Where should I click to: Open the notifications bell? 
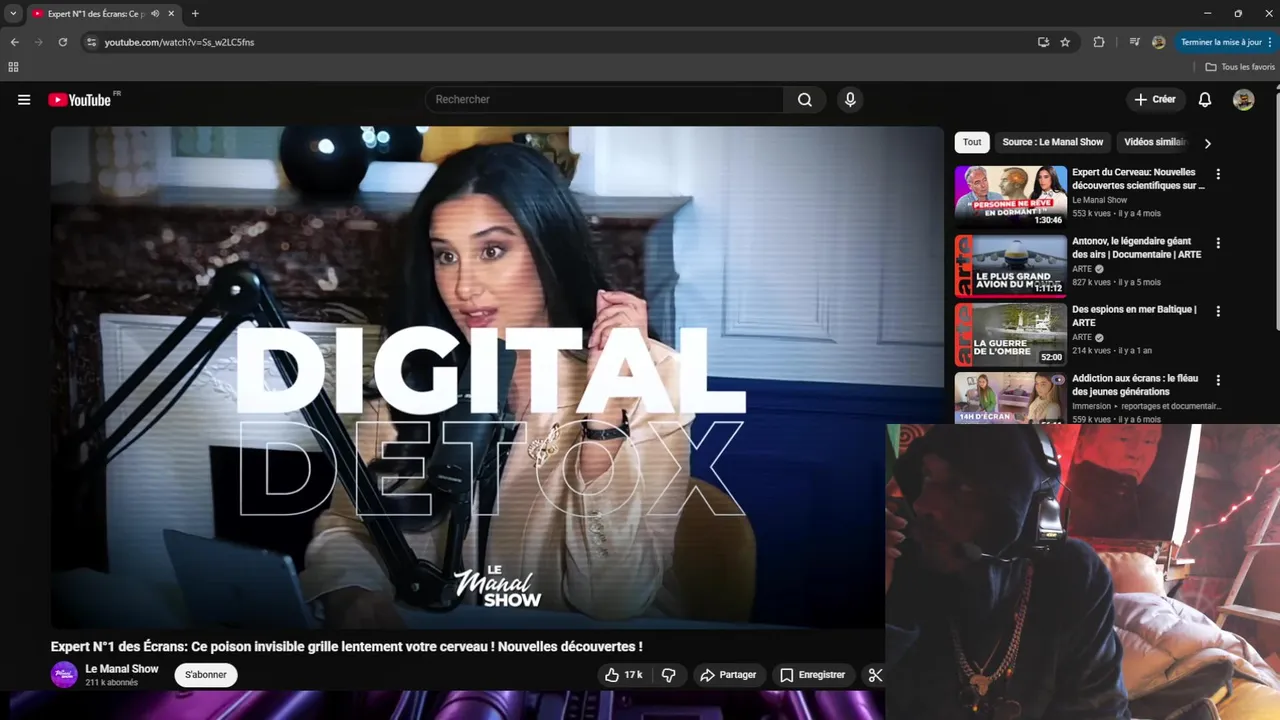tap(1205, 100)
